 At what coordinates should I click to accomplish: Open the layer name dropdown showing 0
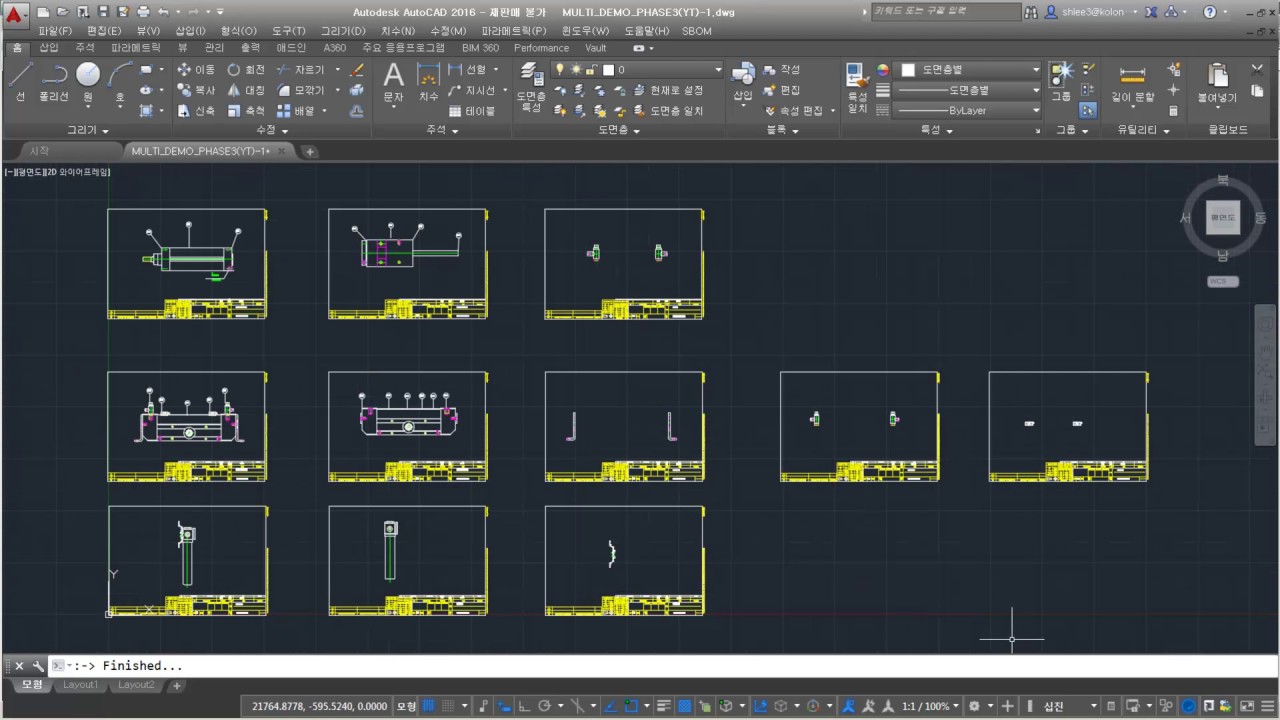636,70
